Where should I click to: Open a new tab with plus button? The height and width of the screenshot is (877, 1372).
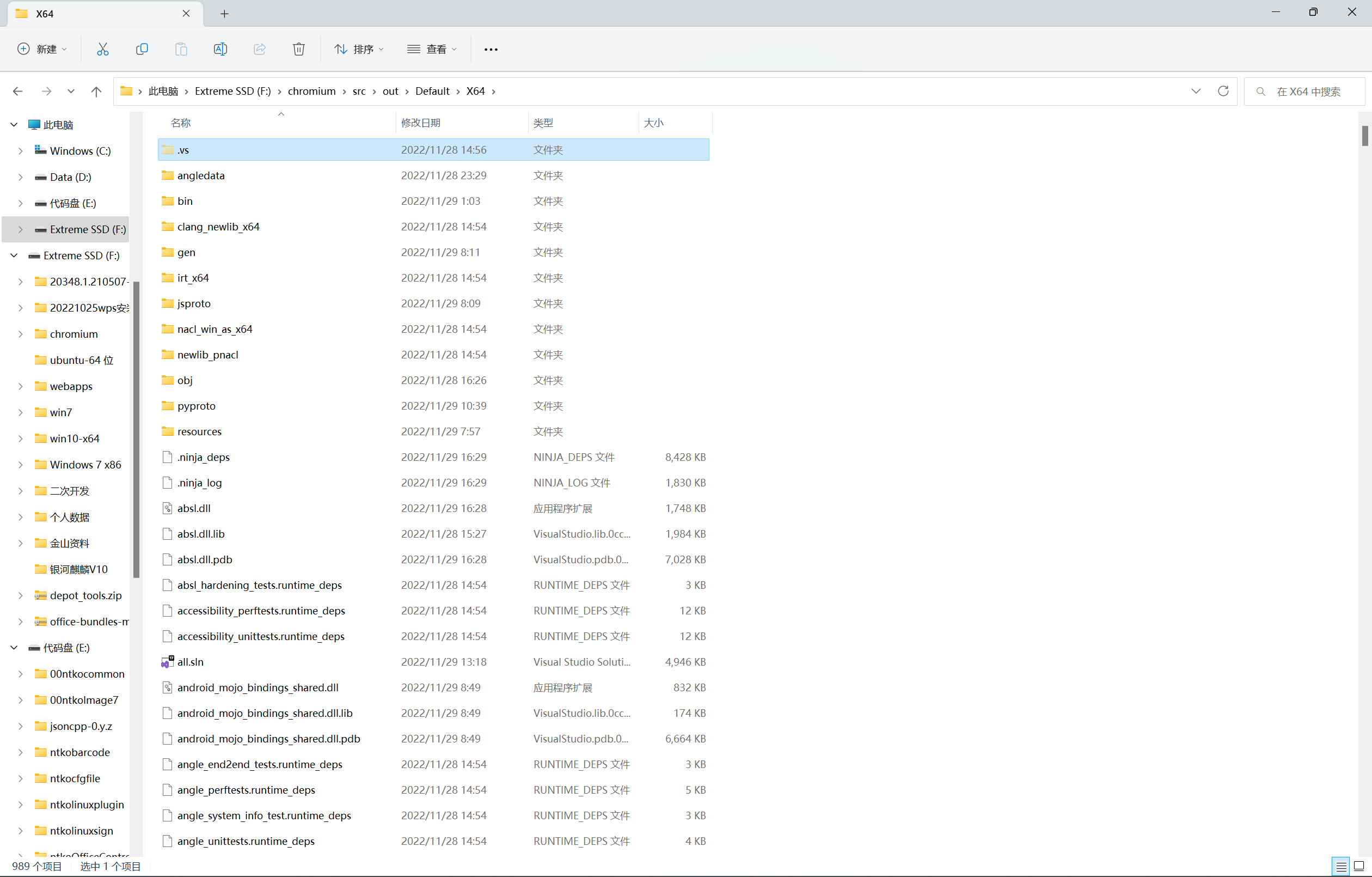[224, 14]
